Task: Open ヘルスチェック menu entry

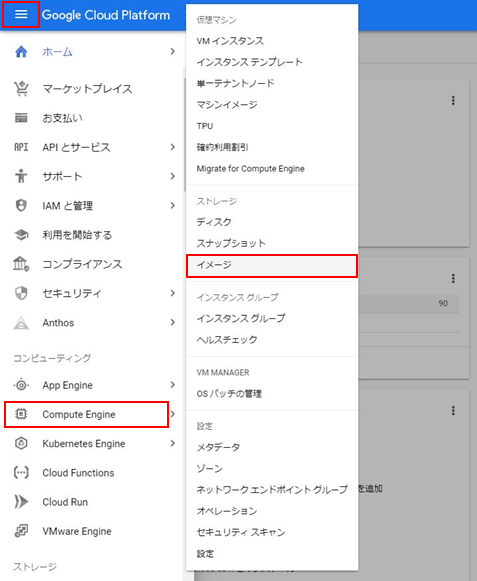Action: (x=272, y=339)
